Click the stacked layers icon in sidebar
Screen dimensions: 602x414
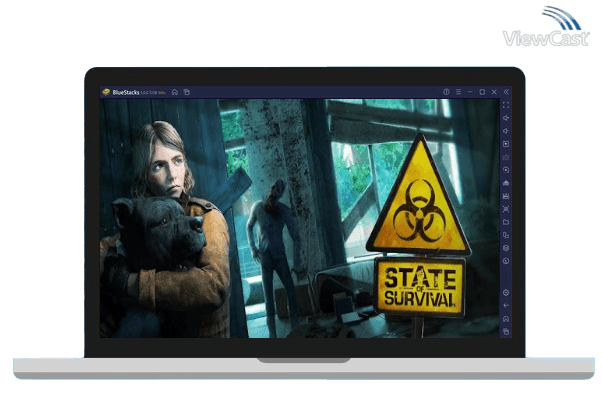pos(506,248)
